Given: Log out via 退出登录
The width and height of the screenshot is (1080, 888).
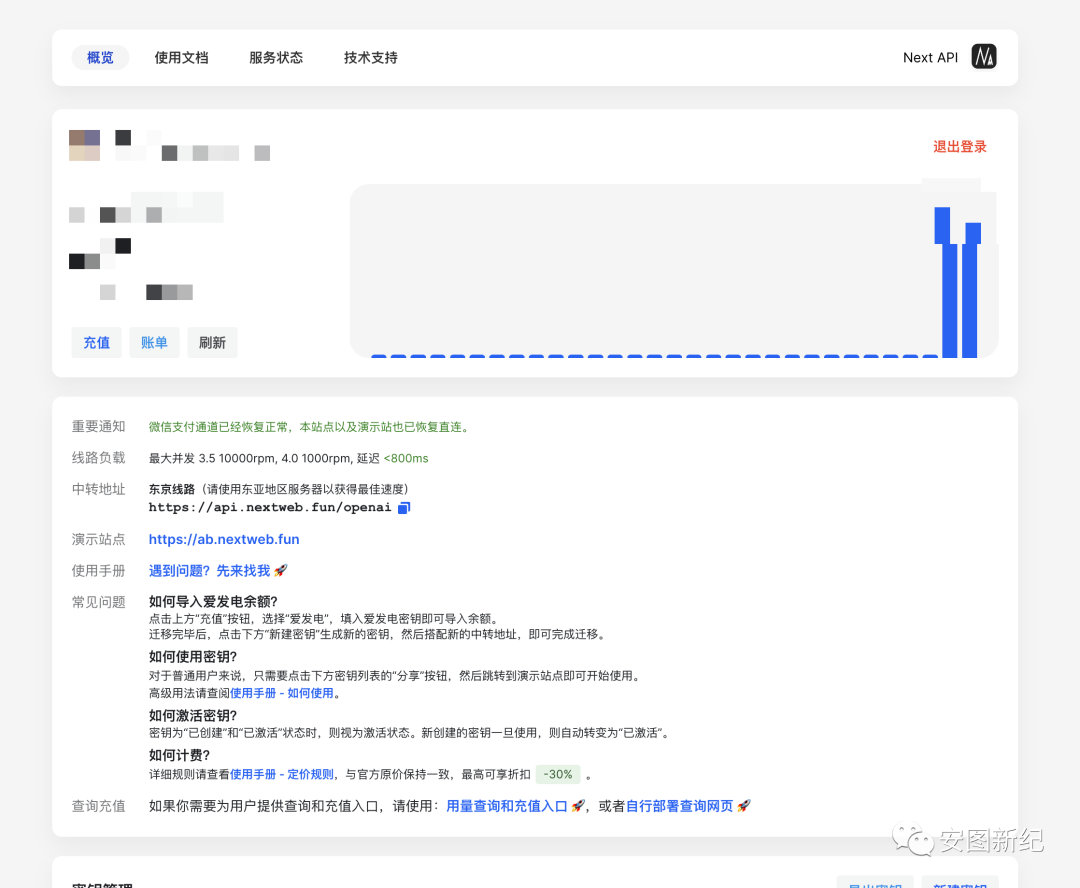Looking at the screenshot, I should pyautogui.click(x=959, y=147).
